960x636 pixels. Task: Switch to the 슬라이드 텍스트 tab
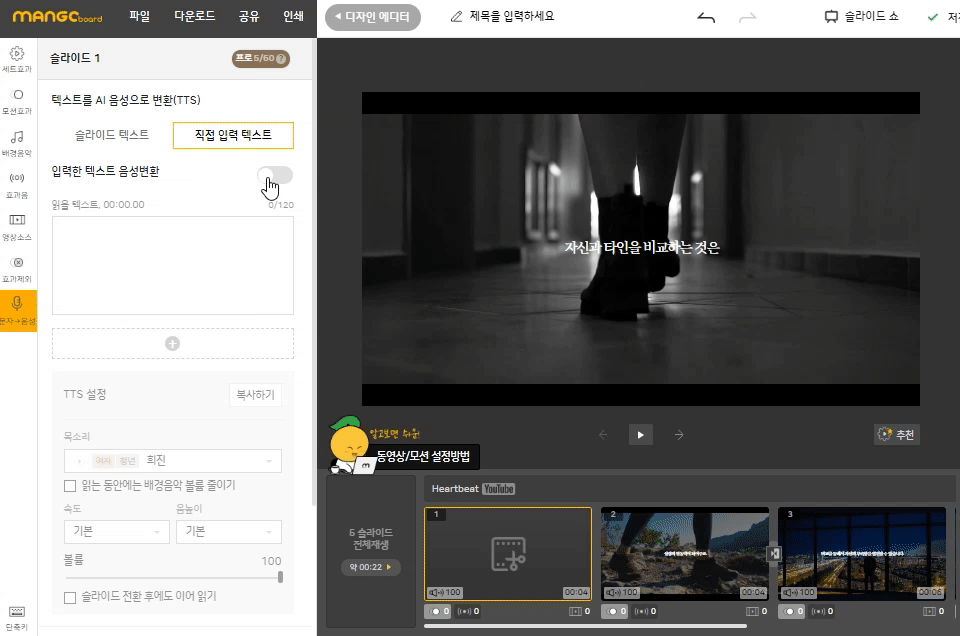(x=111, y=135)
